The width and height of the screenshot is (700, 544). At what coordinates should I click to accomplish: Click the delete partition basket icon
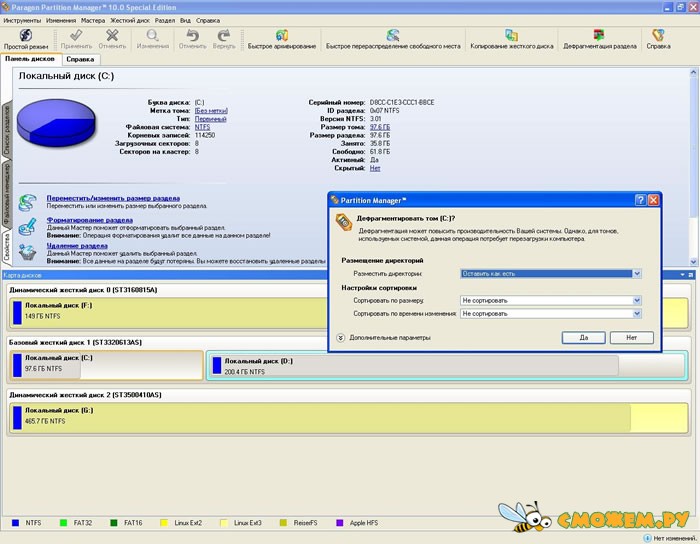click(27, 252)
